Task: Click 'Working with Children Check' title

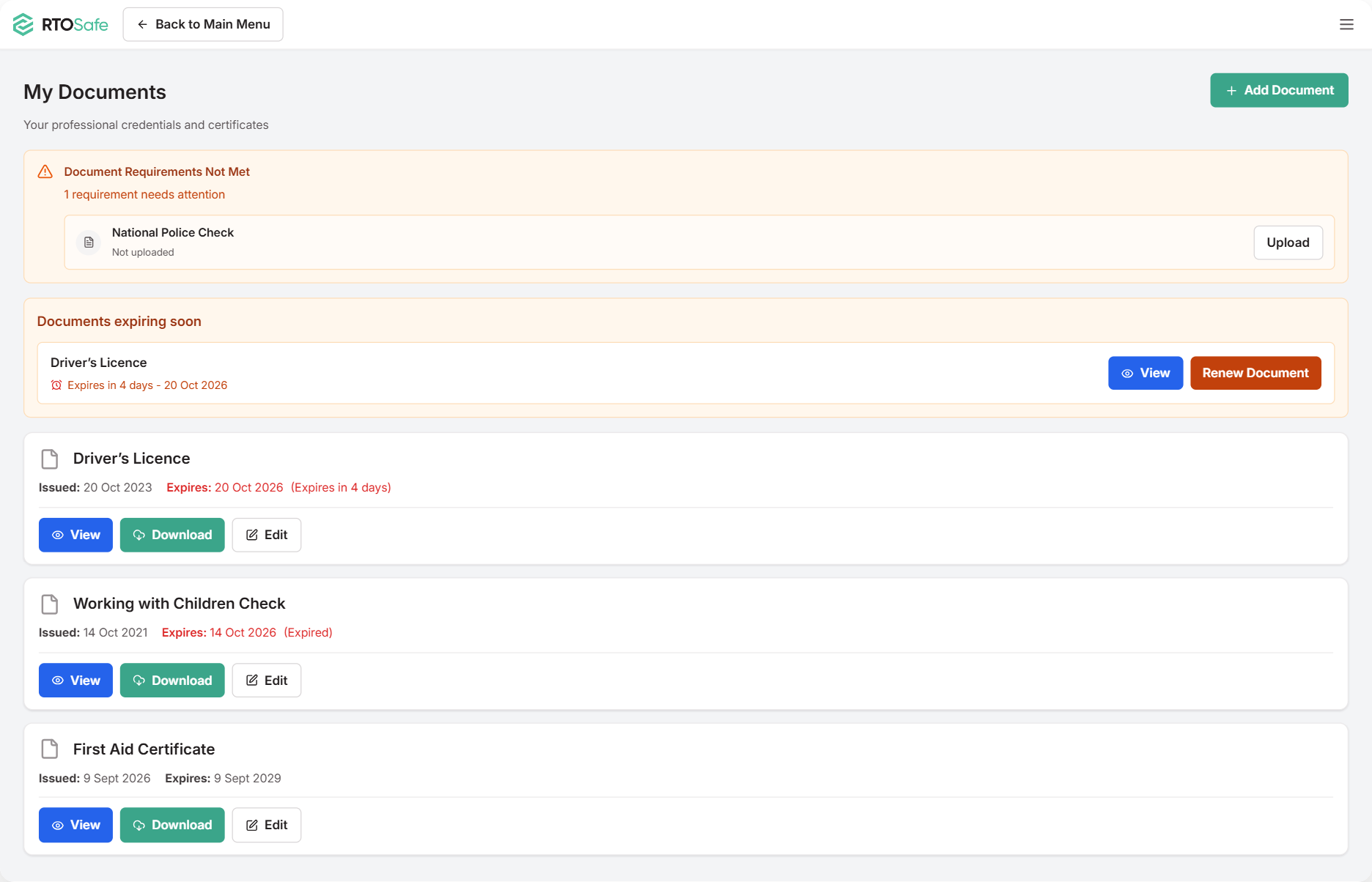Action: point(179,604)
